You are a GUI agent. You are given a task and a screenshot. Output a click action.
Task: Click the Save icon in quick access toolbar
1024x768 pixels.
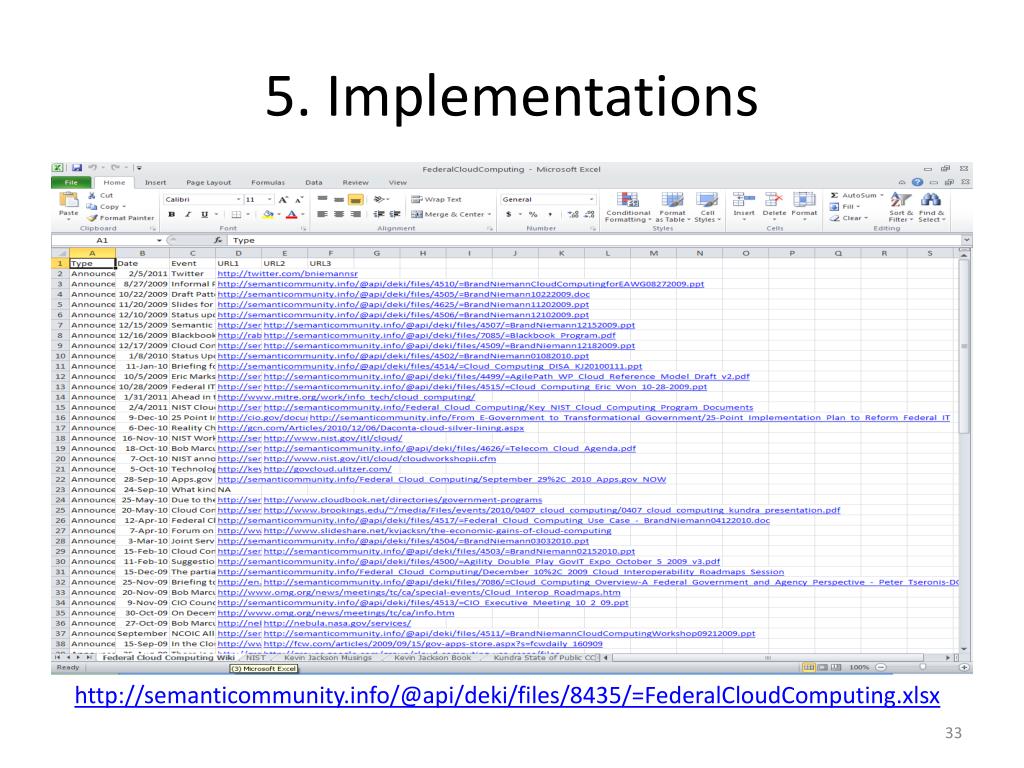tap(76, 168)
